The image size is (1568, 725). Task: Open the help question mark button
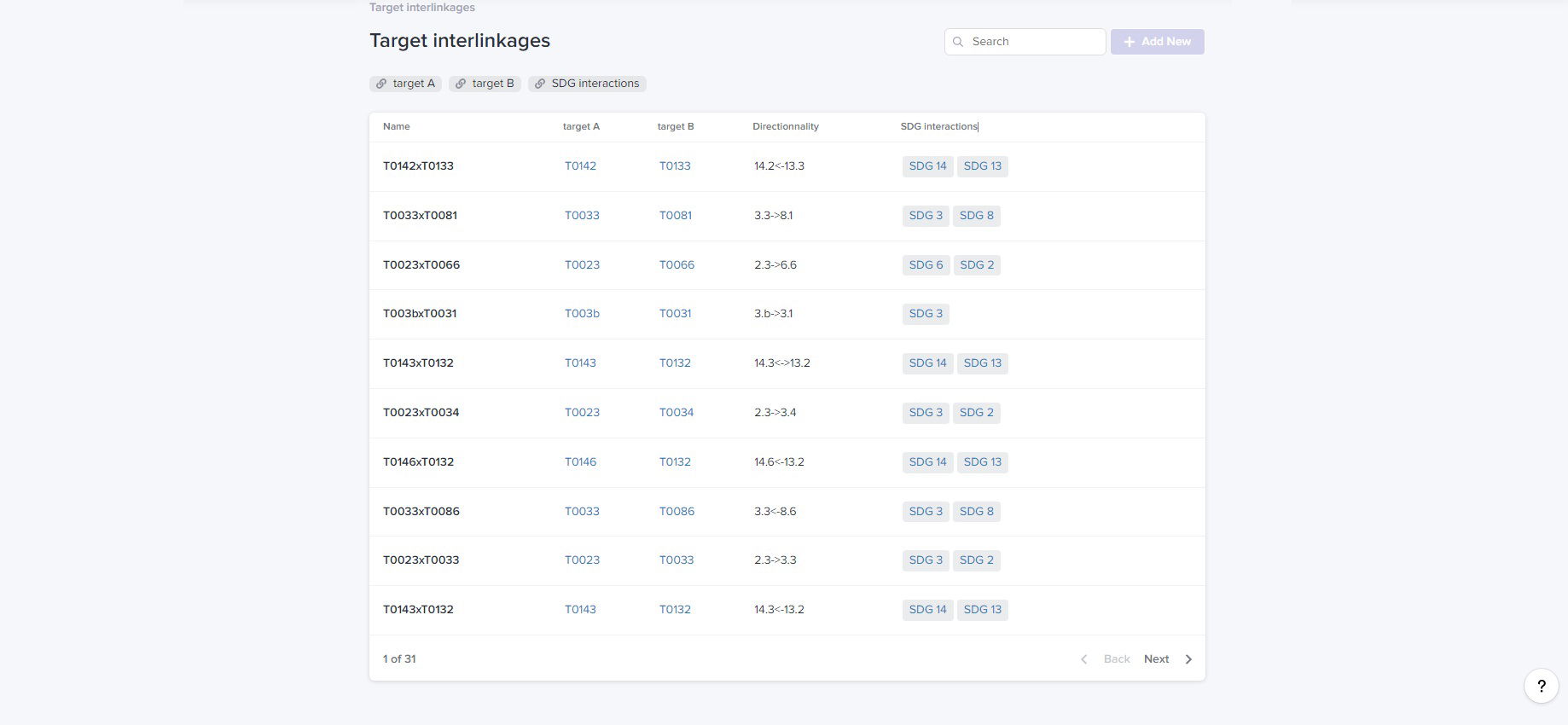pos(1542,686)
